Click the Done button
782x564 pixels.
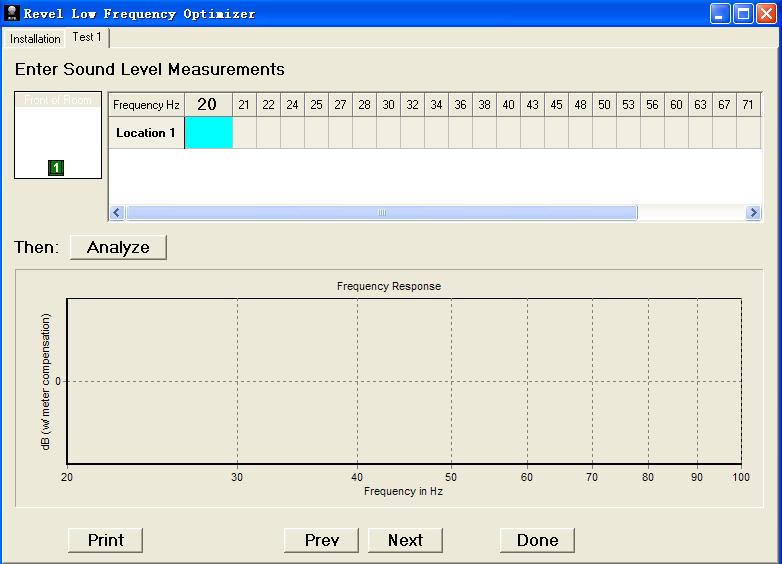point(537,540)
